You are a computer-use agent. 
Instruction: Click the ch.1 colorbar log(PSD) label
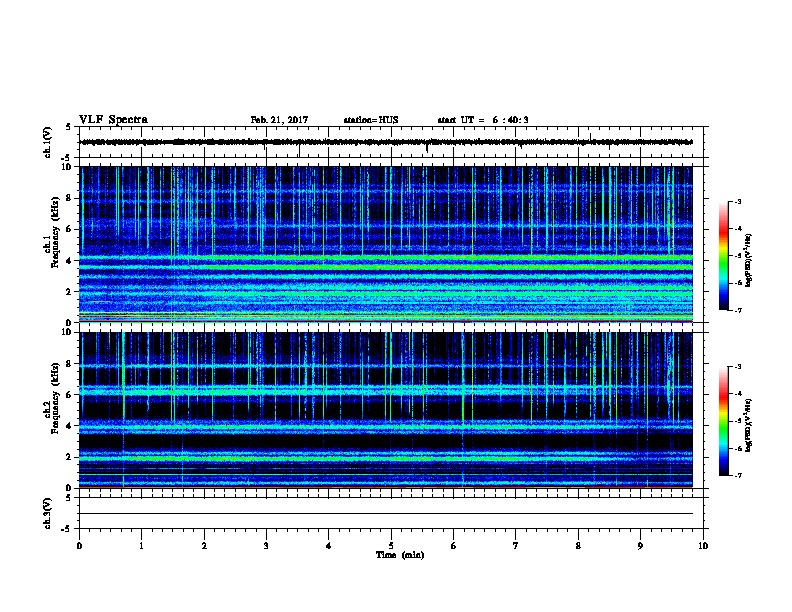click(748, 260)
